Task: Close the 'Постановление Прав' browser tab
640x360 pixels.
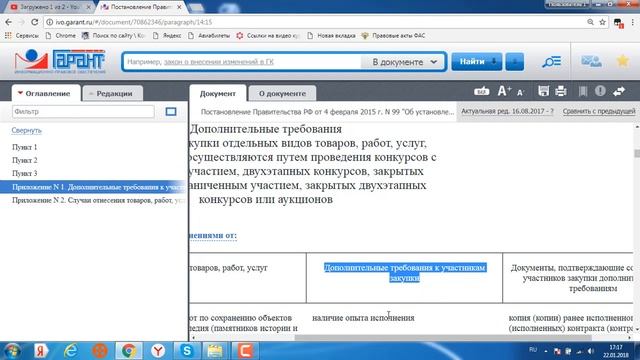Action: click(x=179, y=7)
